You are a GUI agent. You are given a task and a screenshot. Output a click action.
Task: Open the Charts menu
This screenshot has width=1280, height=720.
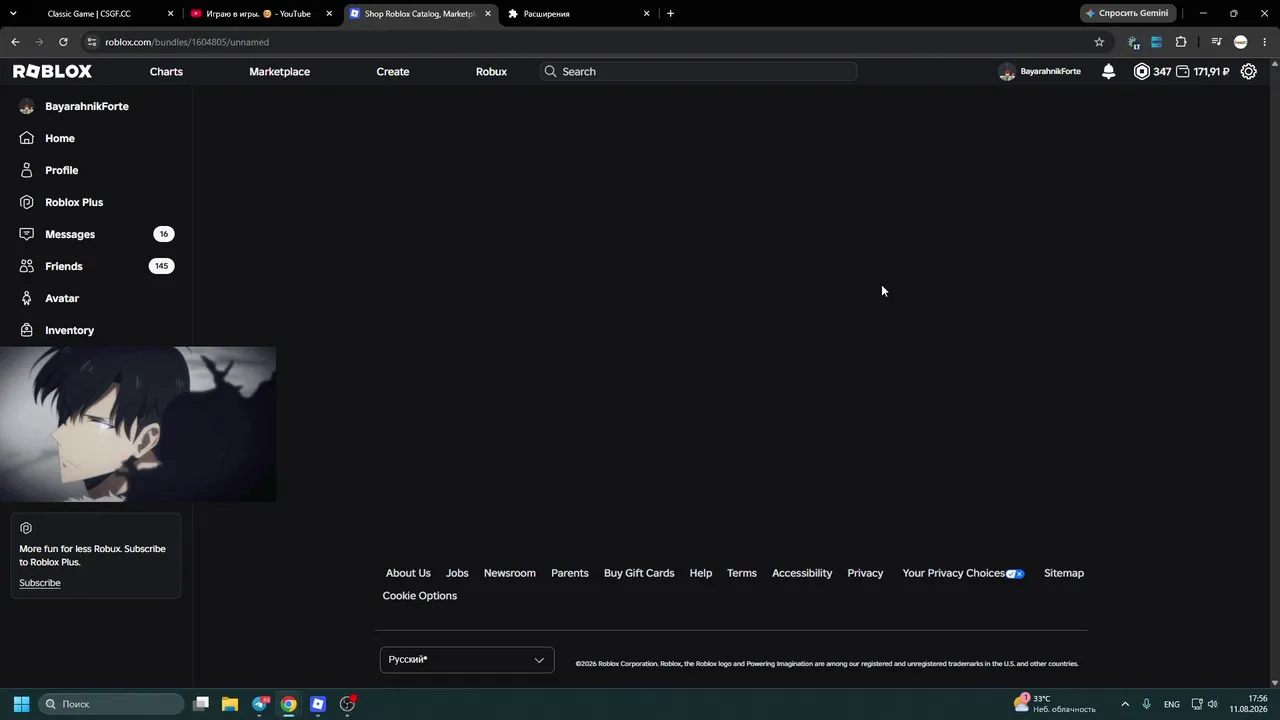pos(166,72)
